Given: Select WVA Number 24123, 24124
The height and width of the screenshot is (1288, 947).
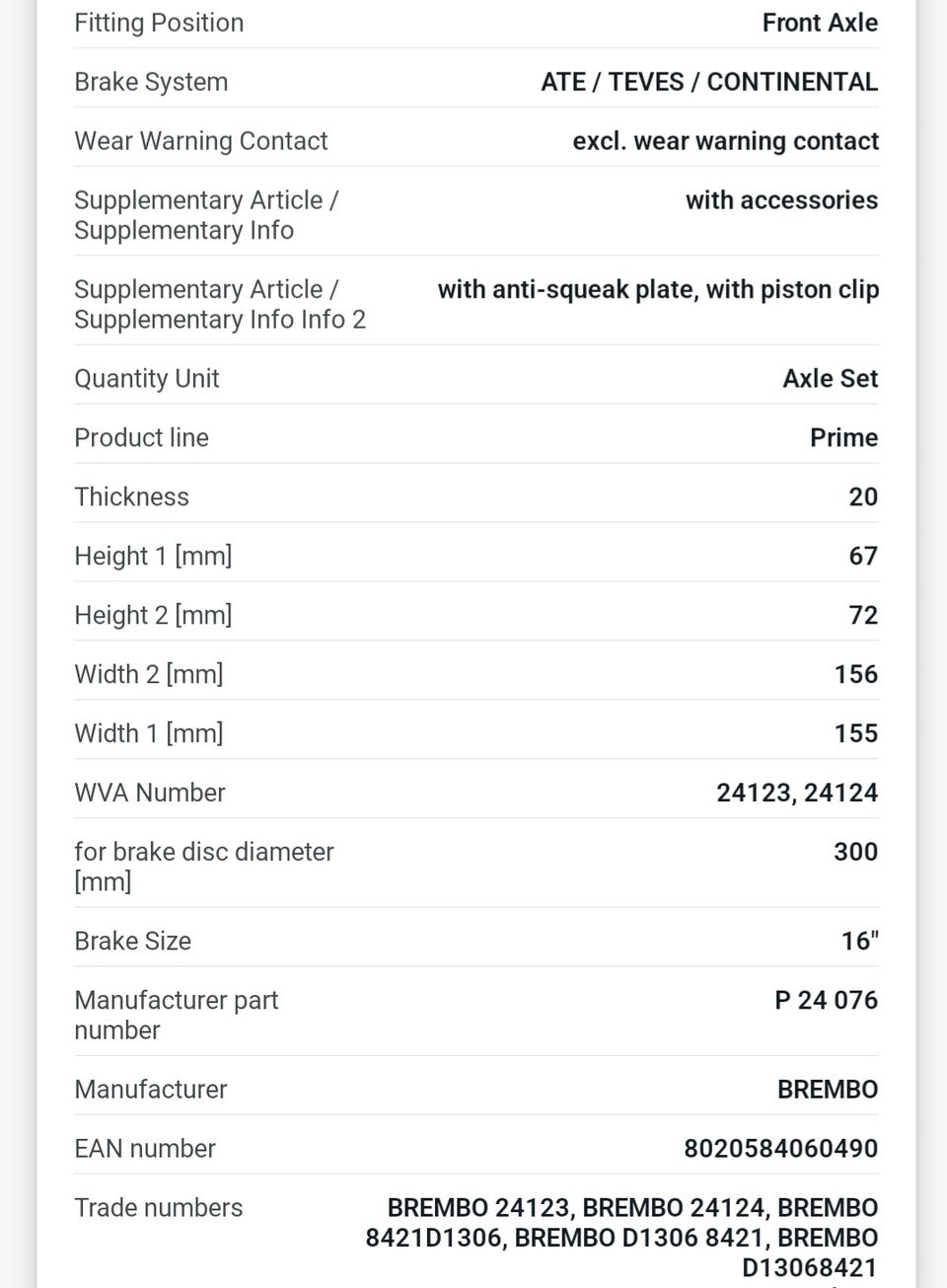Looking at the screenshot, I should click(x=797, y=793).
